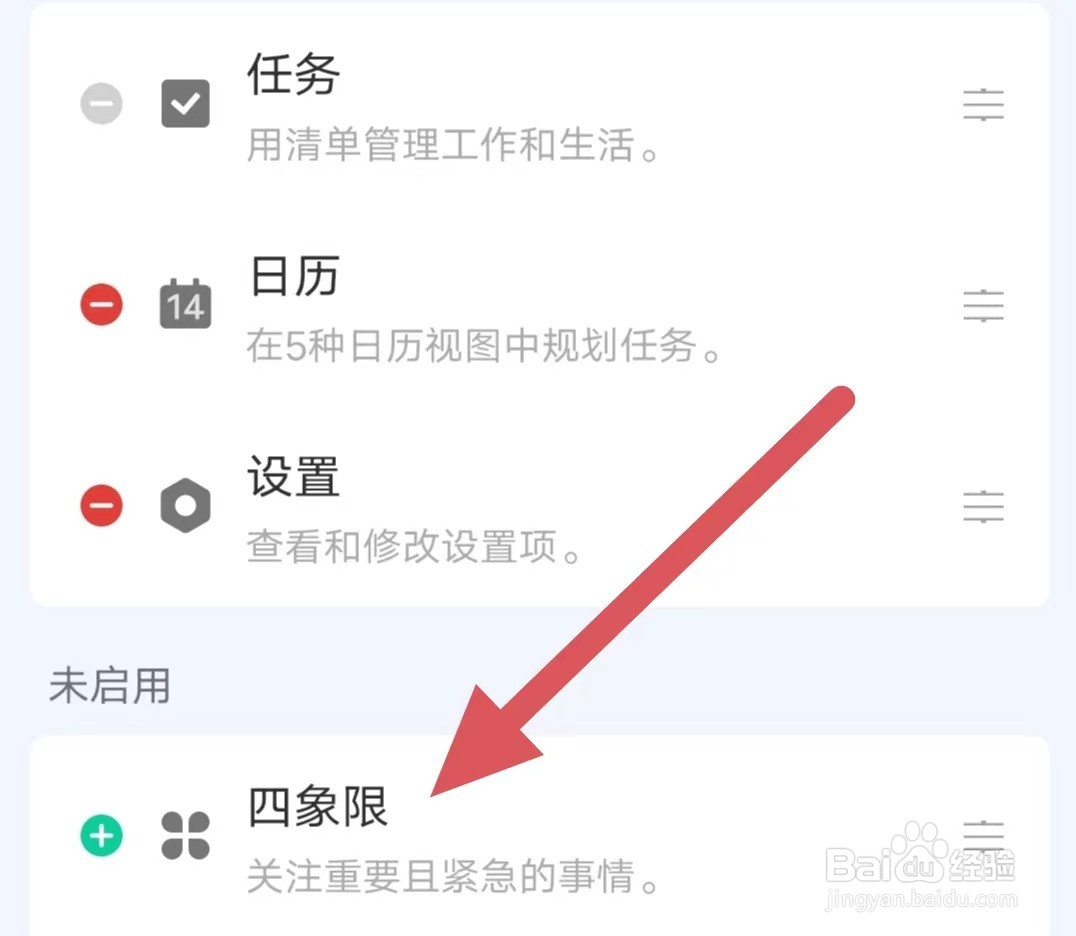This screenshot has height=936, width=1076.
Task: Select the 任务 title text
Action: pos(294,73)
